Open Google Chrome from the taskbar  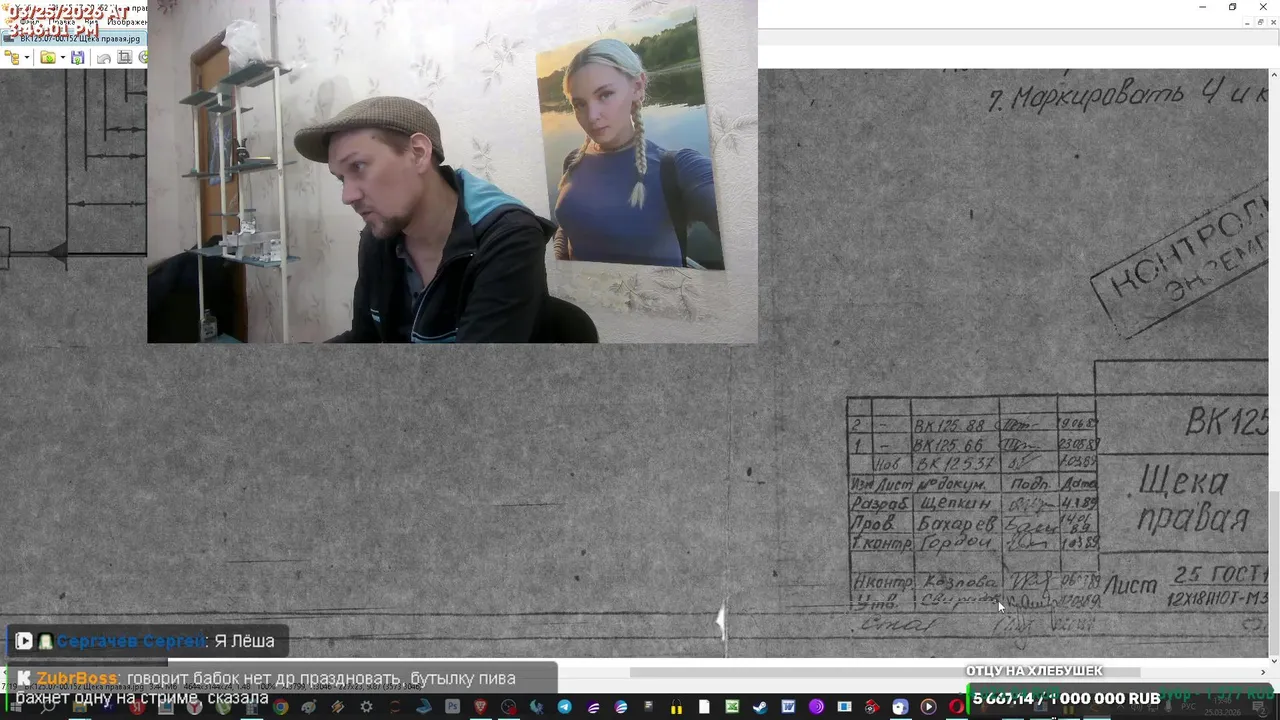click(x=281, y=707)
